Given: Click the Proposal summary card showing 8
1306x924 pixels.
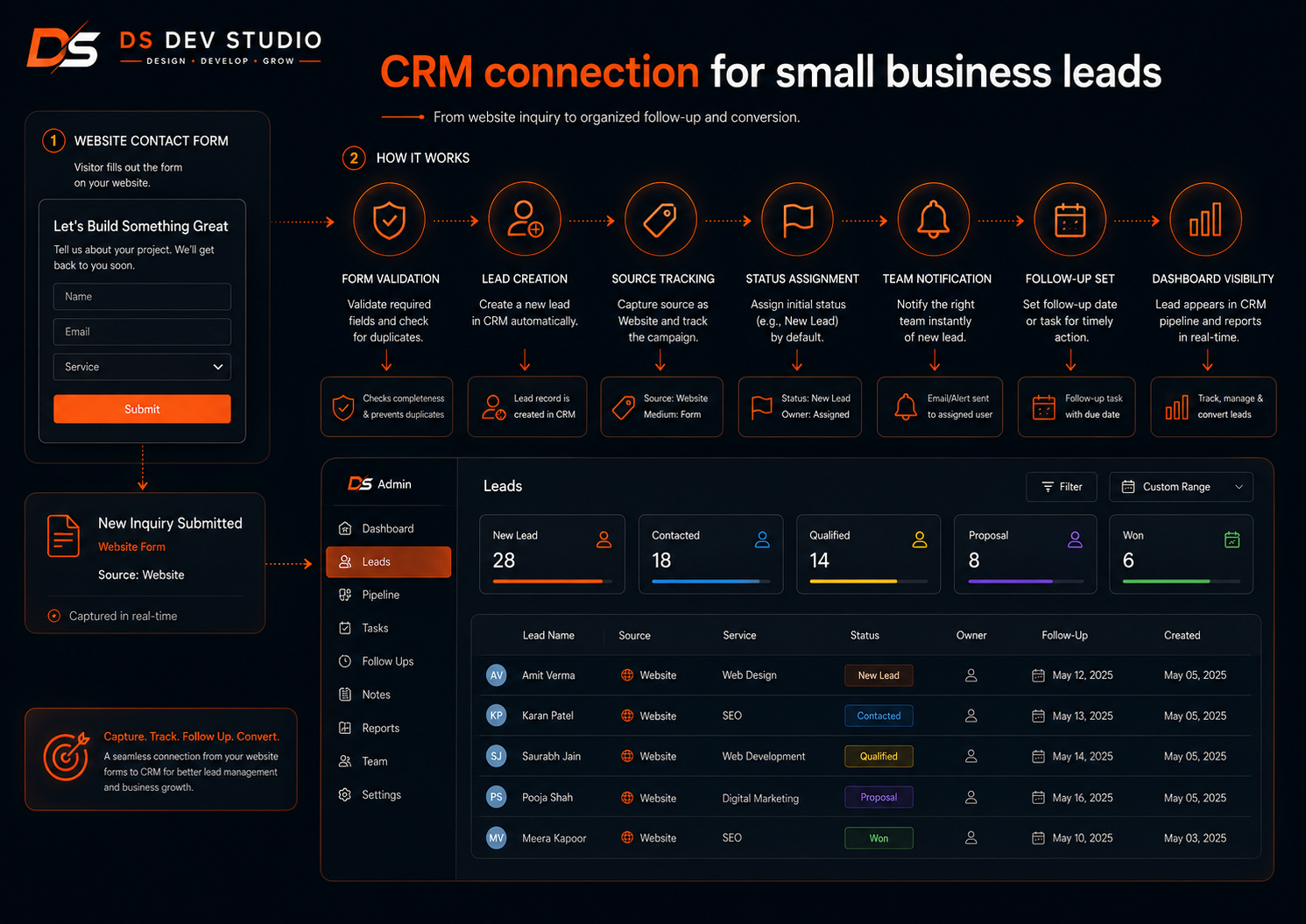Looking at the screenshot, I should [1025, 554].
